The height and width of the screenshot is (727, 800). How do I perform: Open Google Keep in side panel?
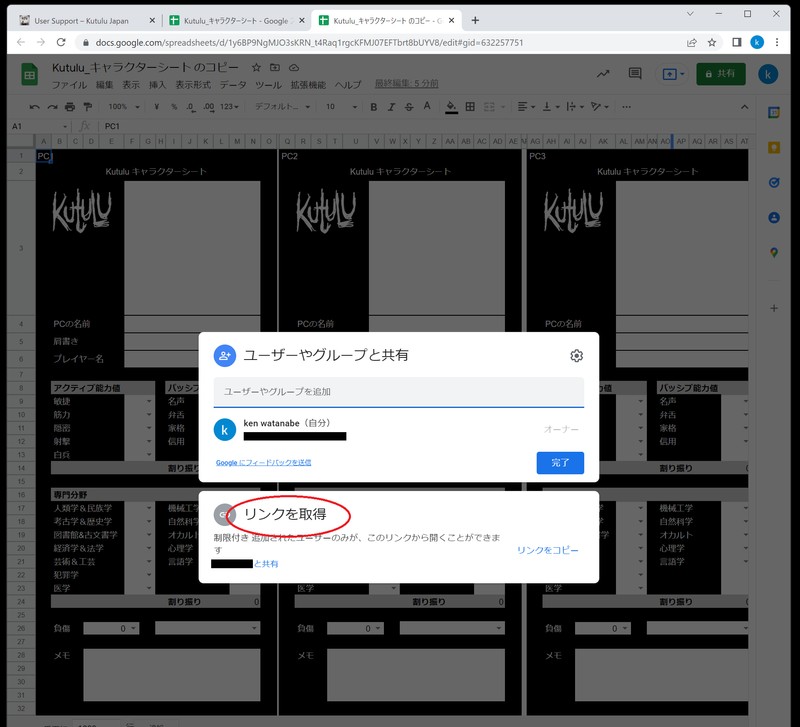tap(773, 148)
